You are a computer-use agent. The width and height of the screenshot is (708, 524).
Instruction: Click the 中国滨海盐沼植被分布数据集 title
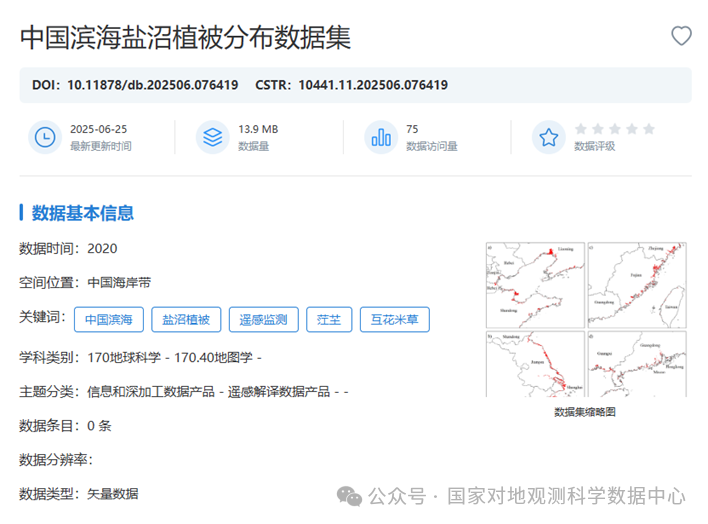(x=186, y=38)
